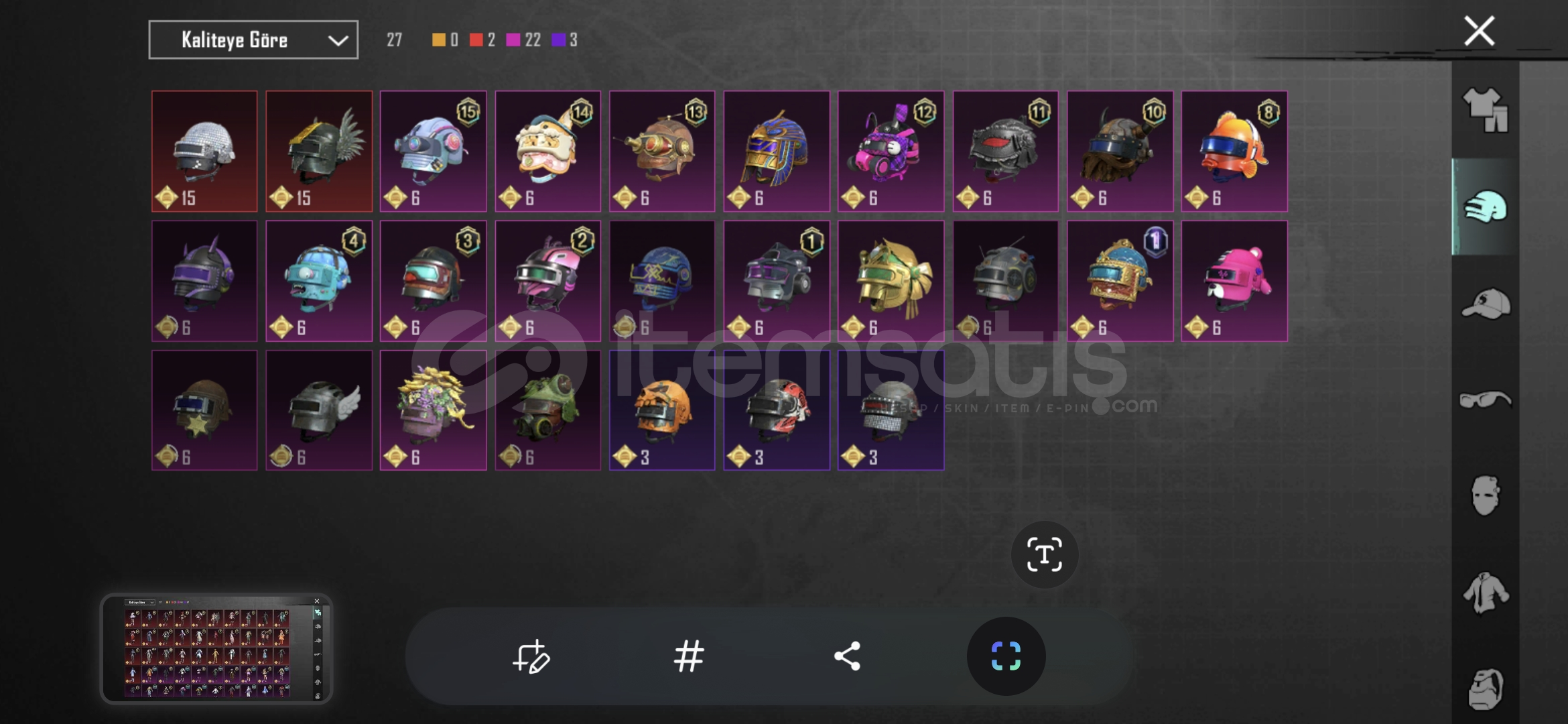Pick the orange clownfish helmet

1234,152
